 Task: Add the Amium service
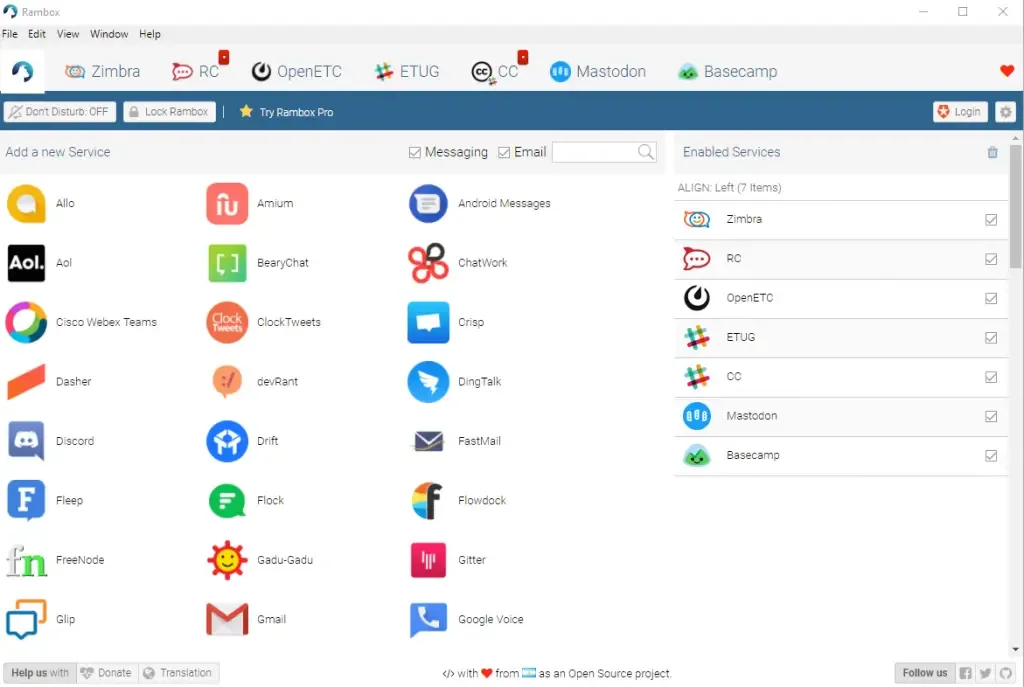227,204
